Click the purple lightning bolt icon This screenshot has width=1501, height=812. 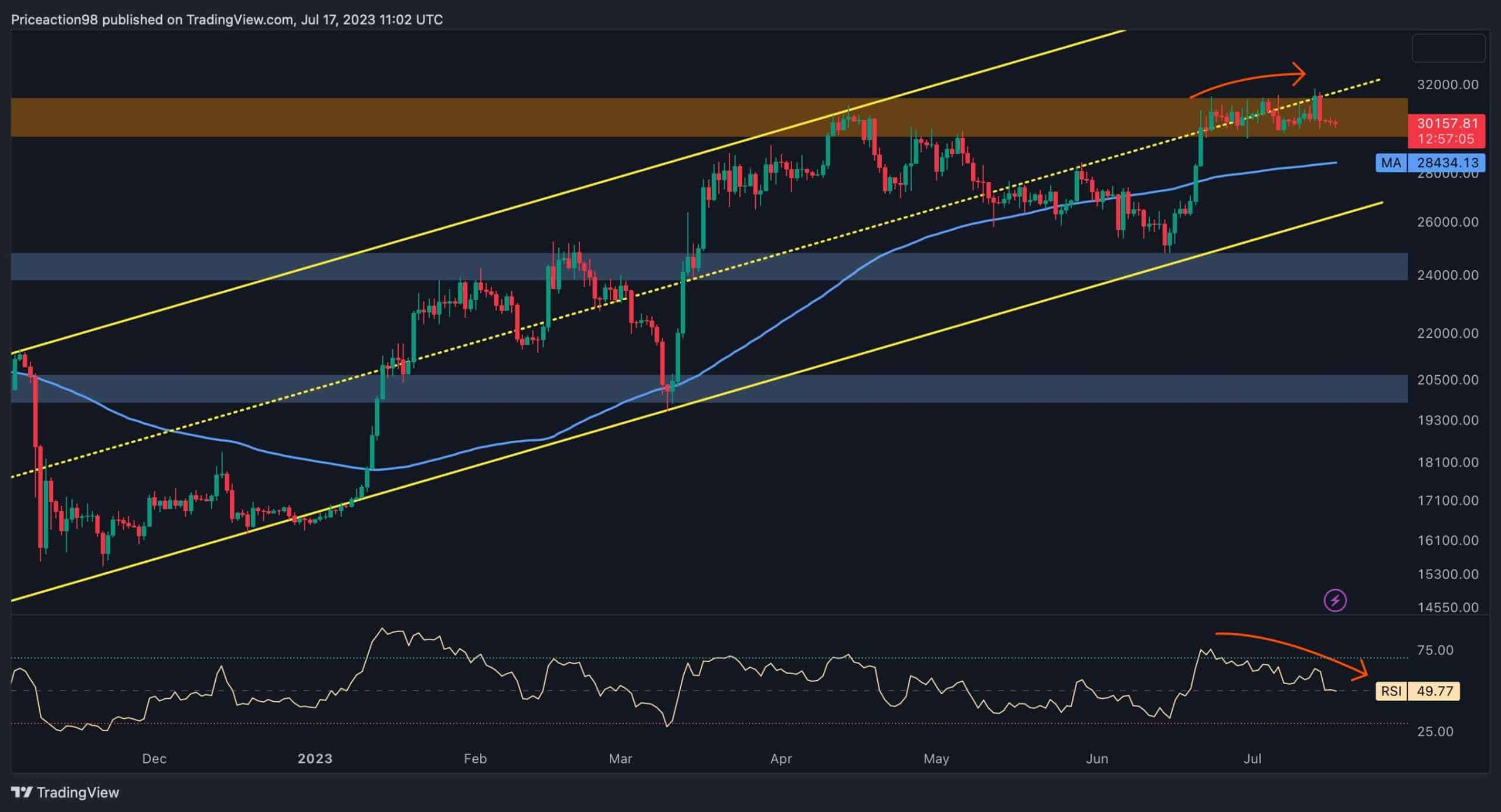click(1336, 600)
